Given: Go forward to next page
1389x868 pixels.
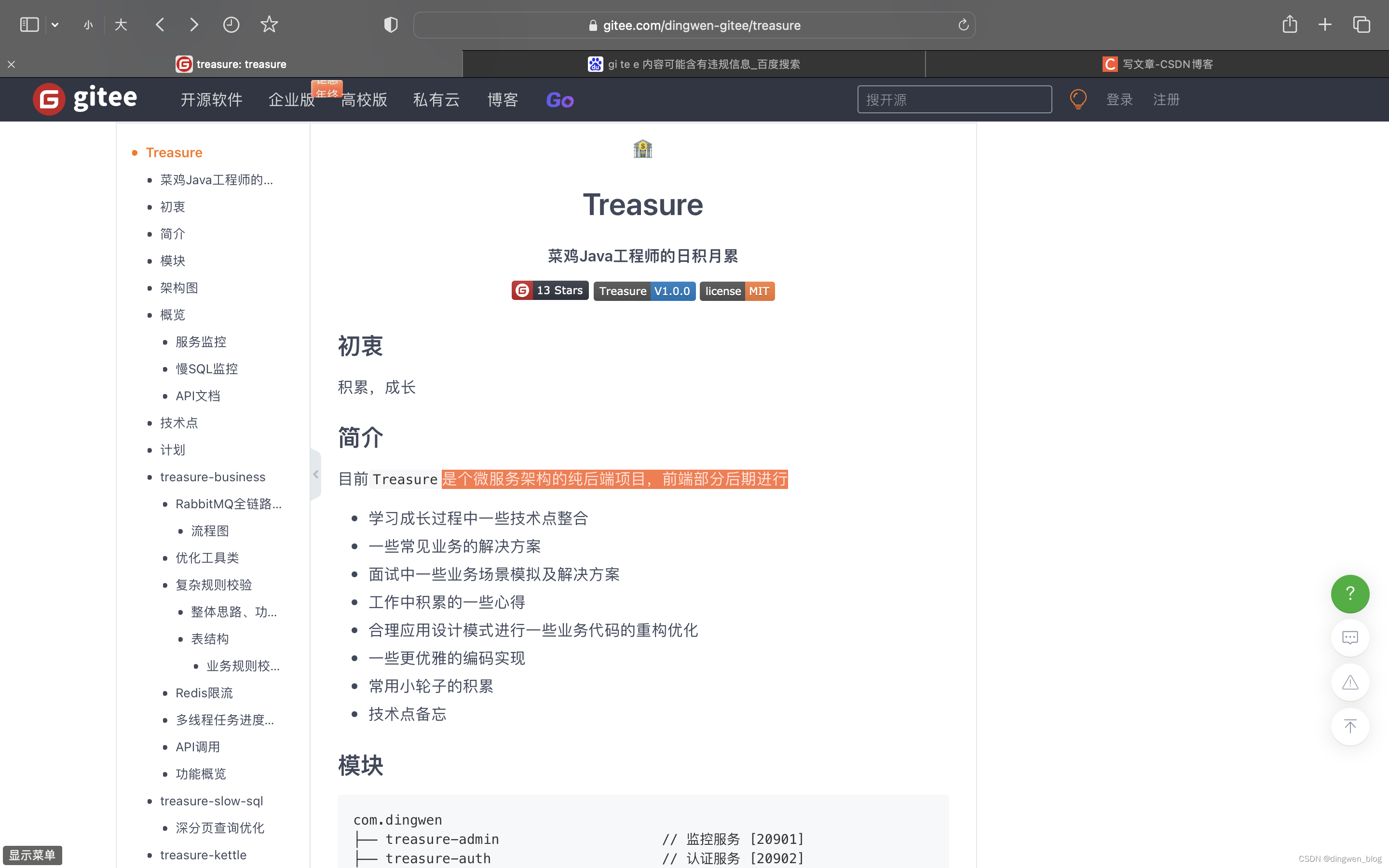Looking at the screenshot, I should [194, 25].
